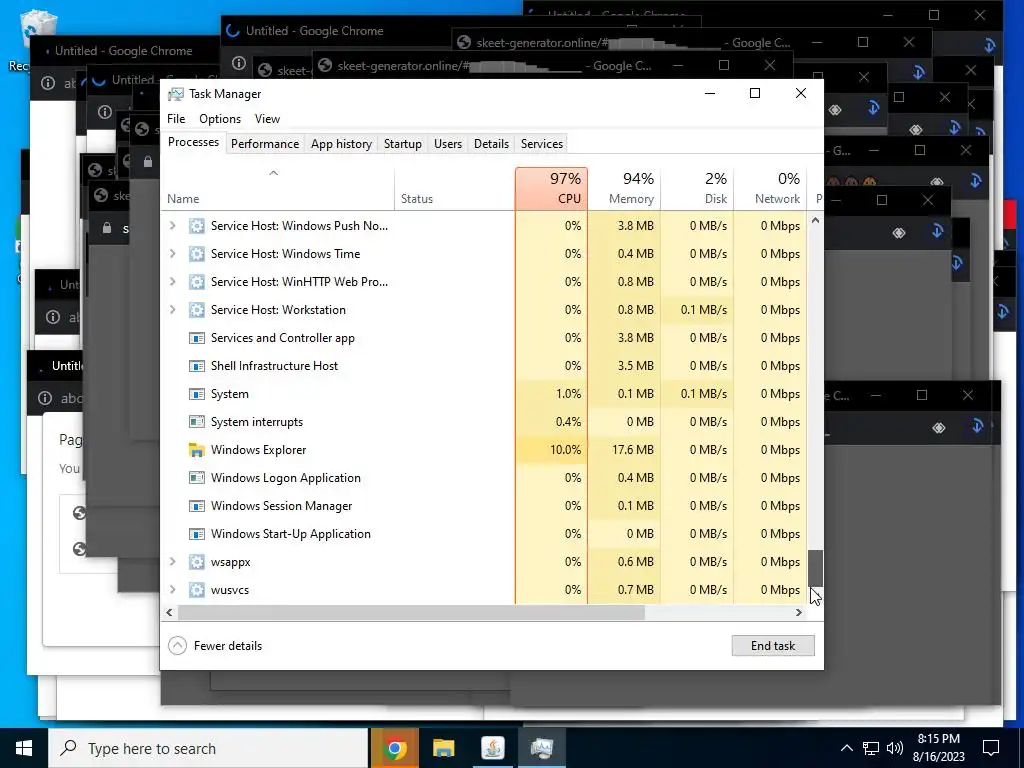The width and height of the screenshot is (1024, 768).
Task: Select the Windows Session Manager row name
Action: pyautogui.click(x=281, y=506)
